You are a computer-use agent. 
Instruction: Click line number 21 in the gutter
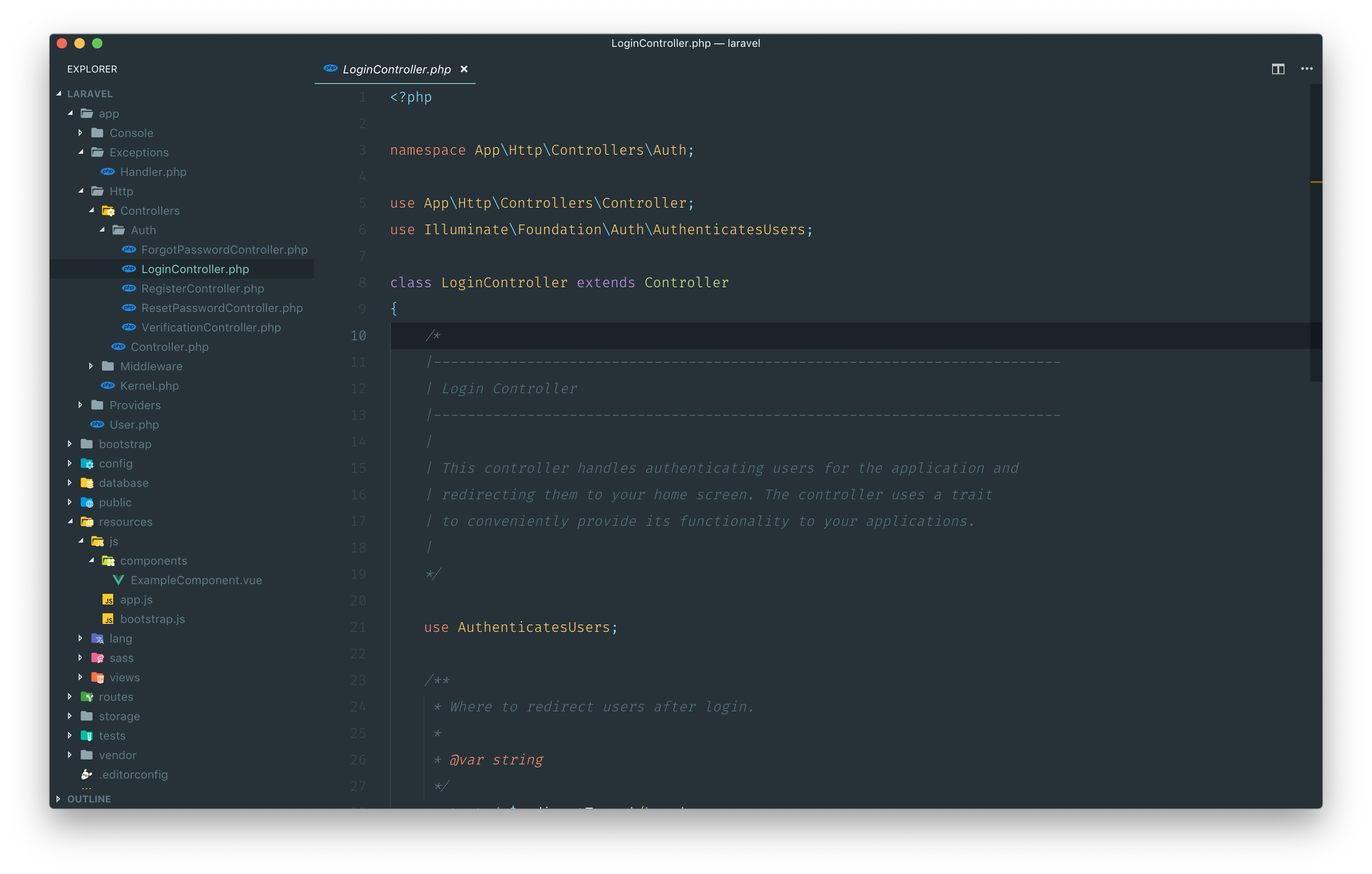coord(358,627)
